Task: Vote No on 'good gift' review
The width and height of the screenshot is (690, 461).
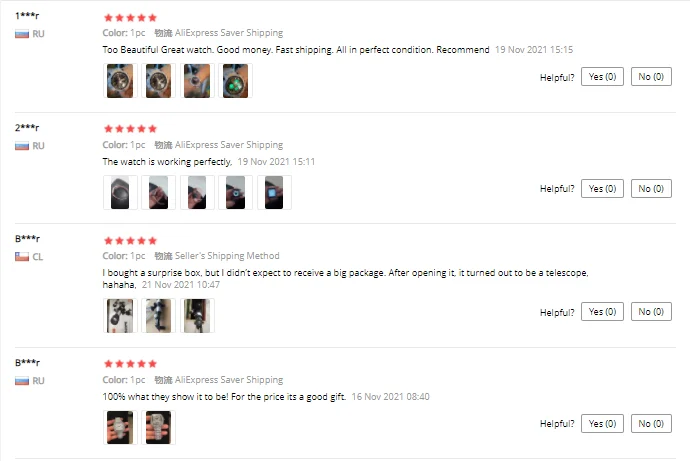Action: (651, 424)
